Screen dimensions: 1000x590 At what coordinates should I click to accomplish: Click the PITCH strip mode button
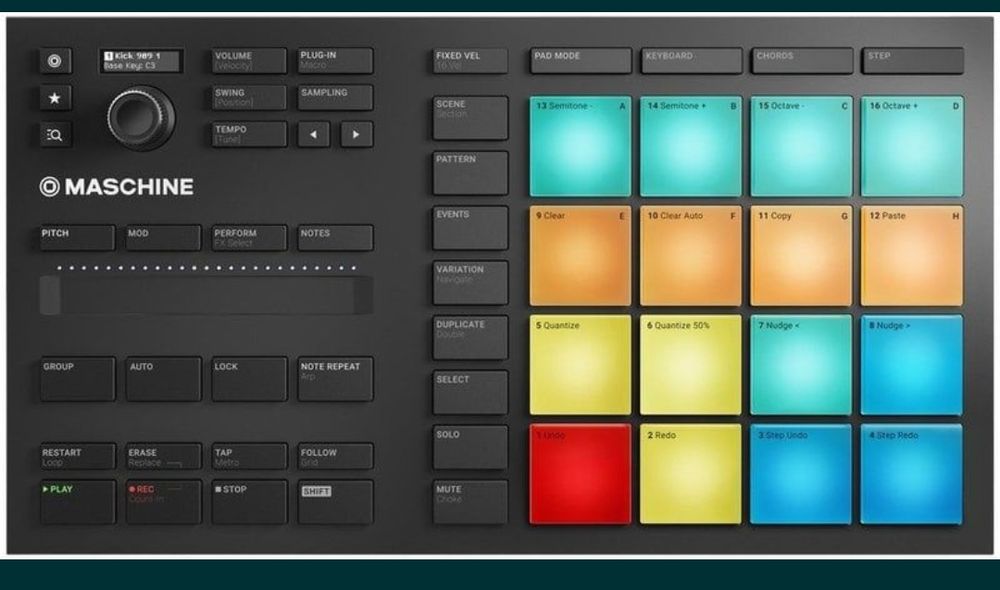[77, 238]
